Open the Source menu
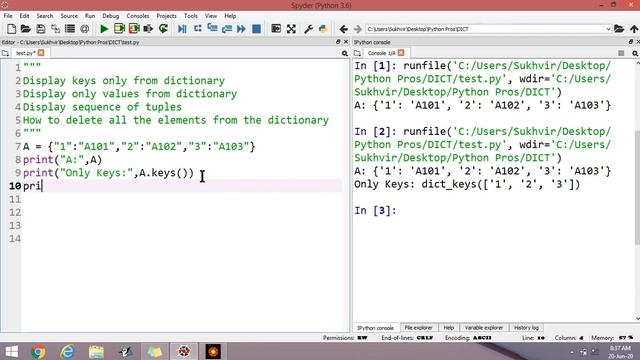The image size is (640, 360). coord(69,16)
